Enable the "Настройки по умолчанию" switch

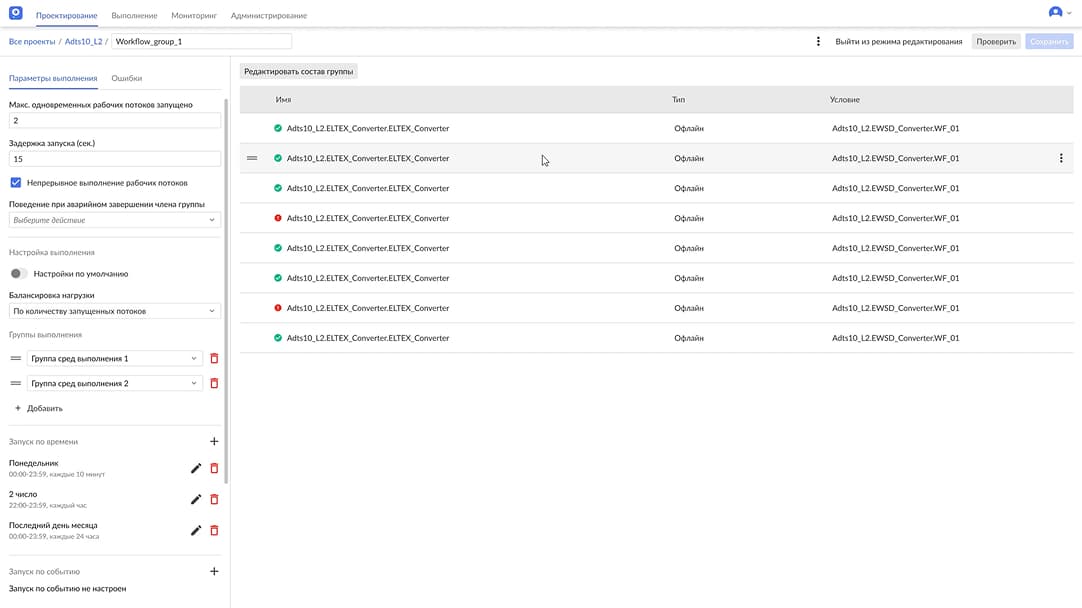[20, 272]
